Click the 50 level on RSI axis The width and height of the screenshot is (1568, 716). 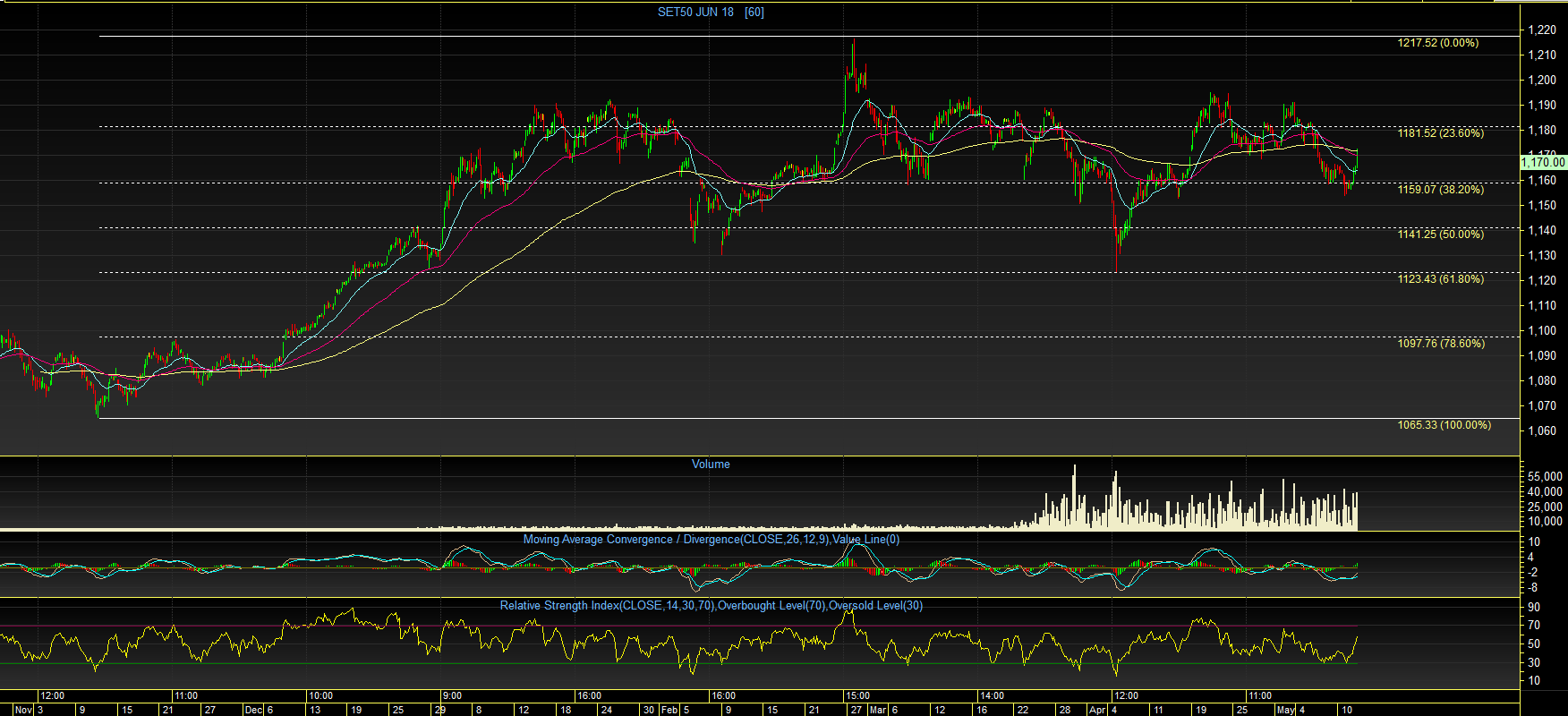pyautogui.click(x=1534, y=644)
